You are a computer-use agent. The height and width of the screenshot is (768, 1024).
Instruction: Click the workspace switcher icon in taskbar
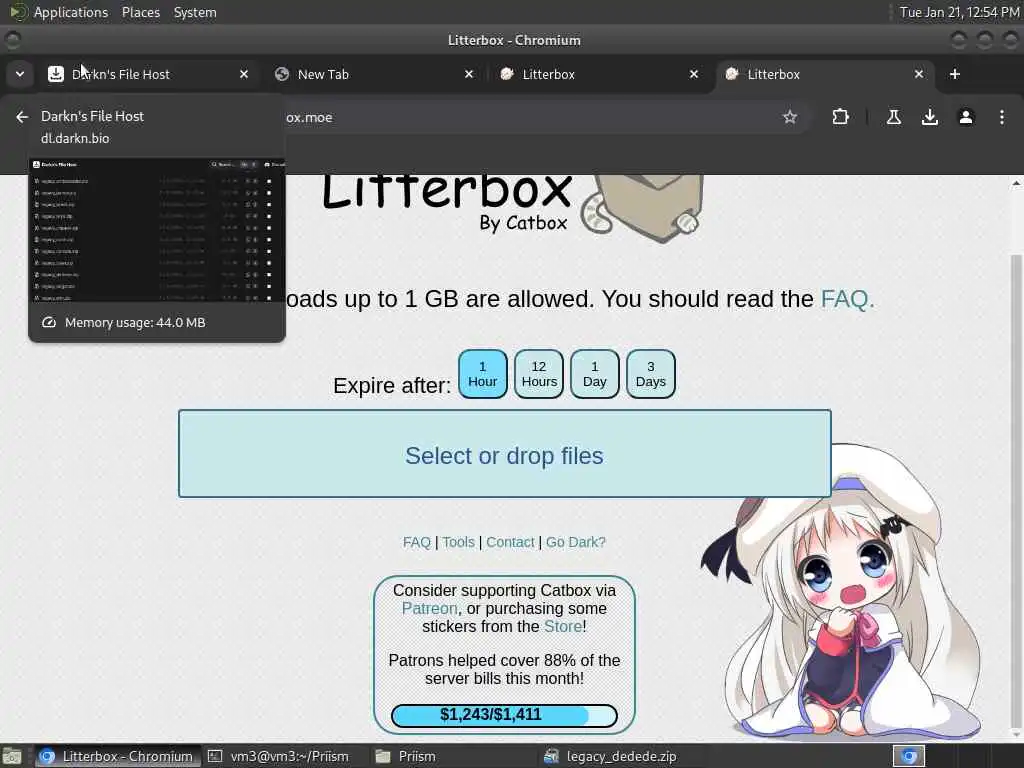click(909, 756)
